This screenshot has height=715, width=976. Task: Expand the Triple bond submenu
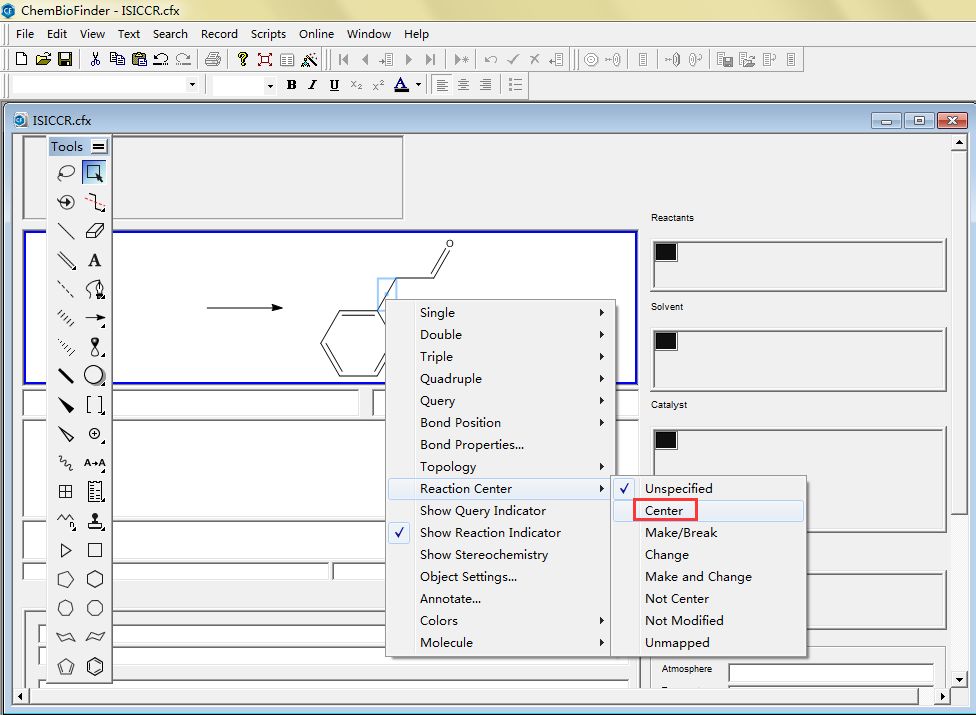point(498,357)
